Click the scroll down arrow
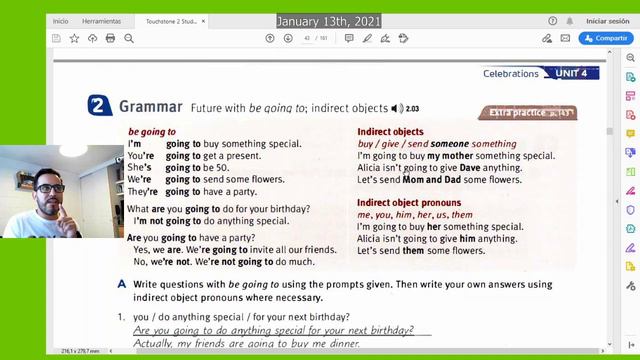640x360 pixels. 610,344
